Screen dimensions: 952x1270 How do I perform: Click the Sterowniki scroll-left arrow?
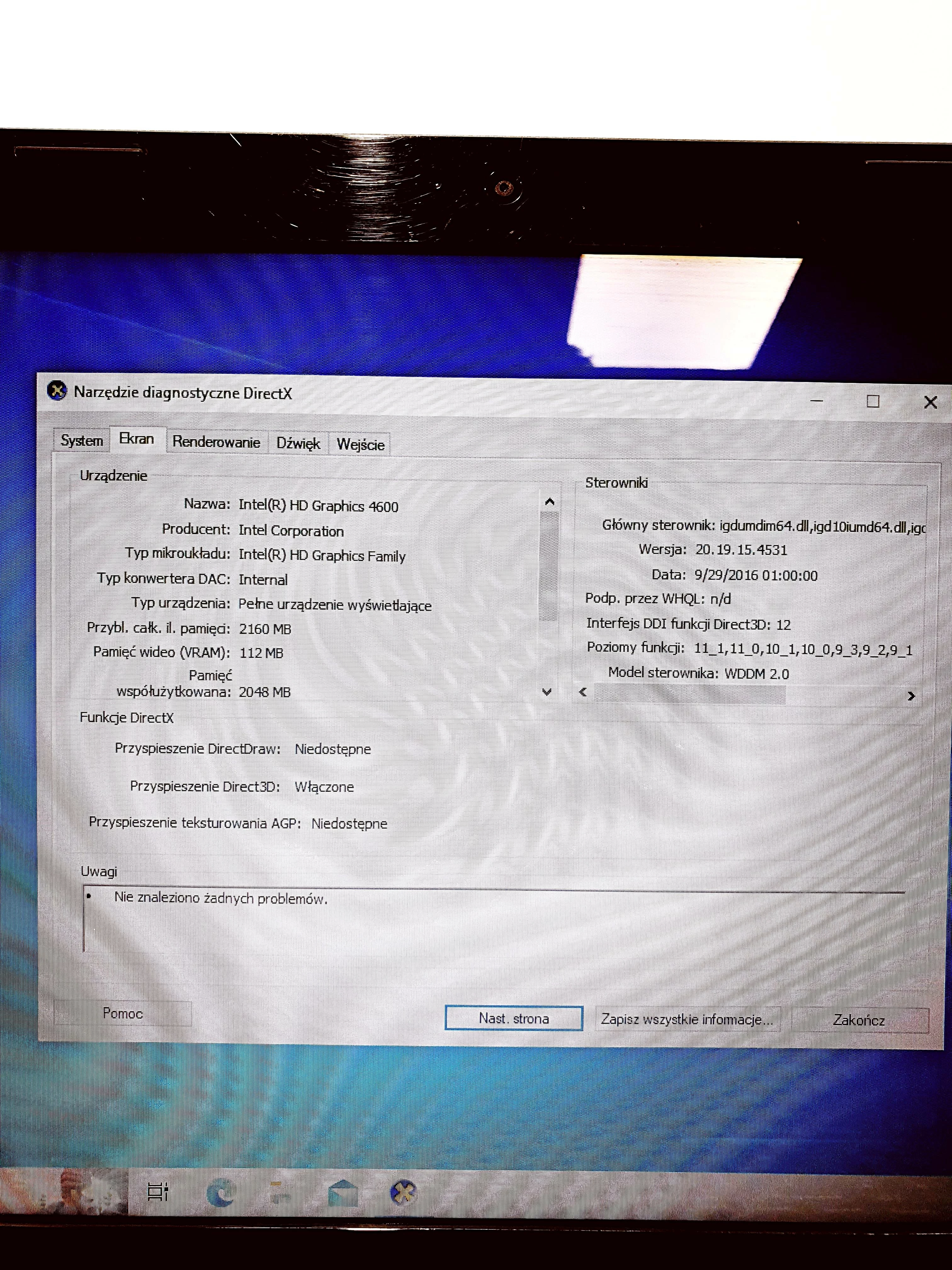click(x=583, y=692)
